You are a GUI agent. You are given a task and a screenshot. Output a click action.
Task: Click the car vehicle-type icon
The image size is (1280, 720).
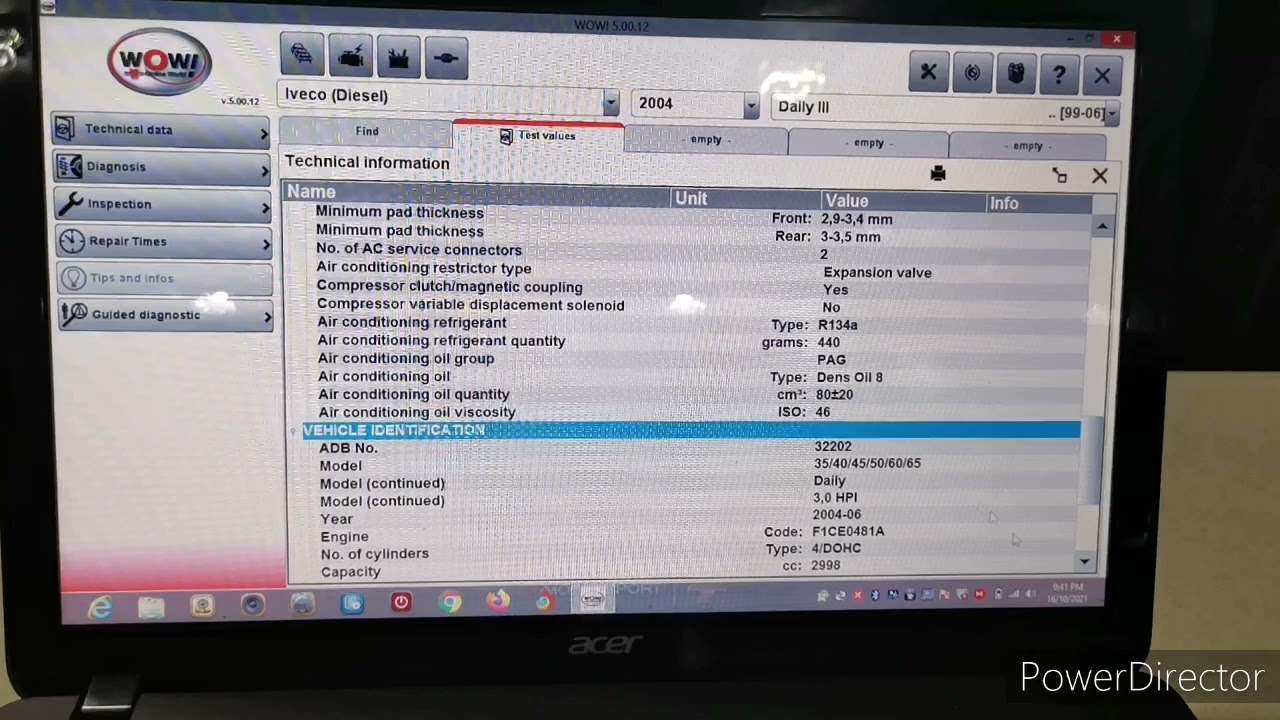coord(302,56)
